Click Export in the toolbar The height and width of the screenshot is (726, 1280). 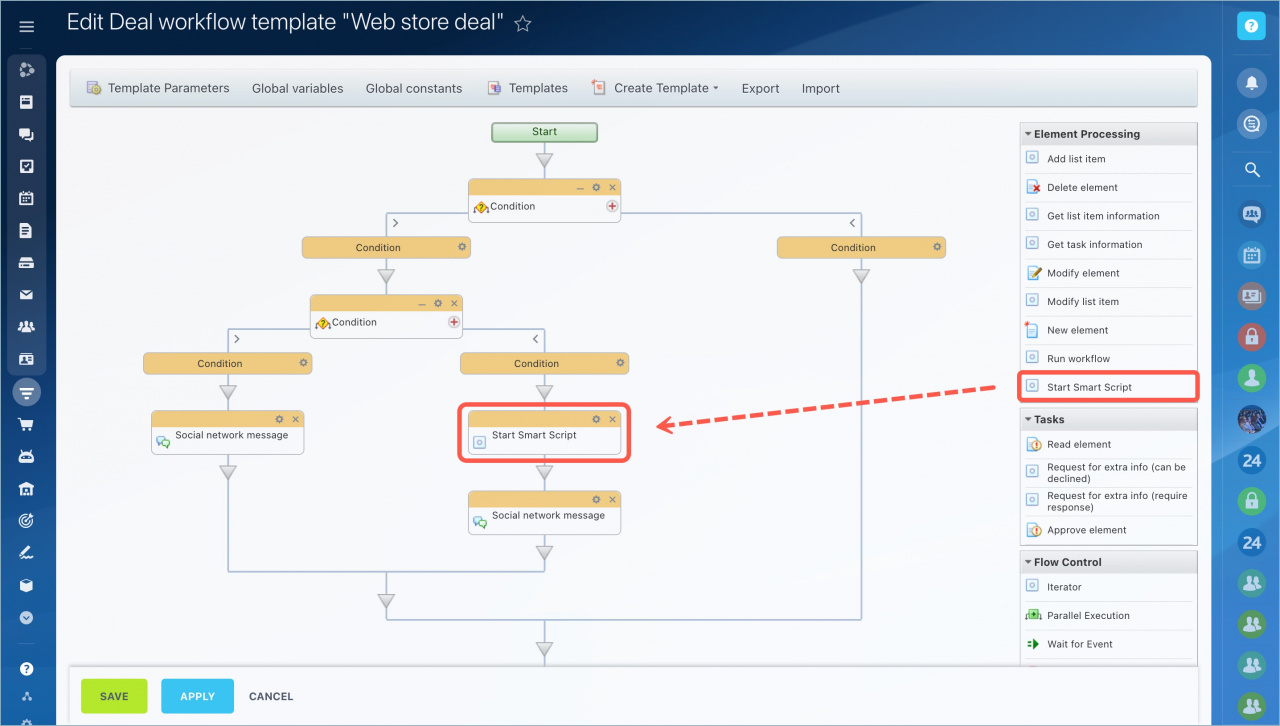(x=760, y=88)
